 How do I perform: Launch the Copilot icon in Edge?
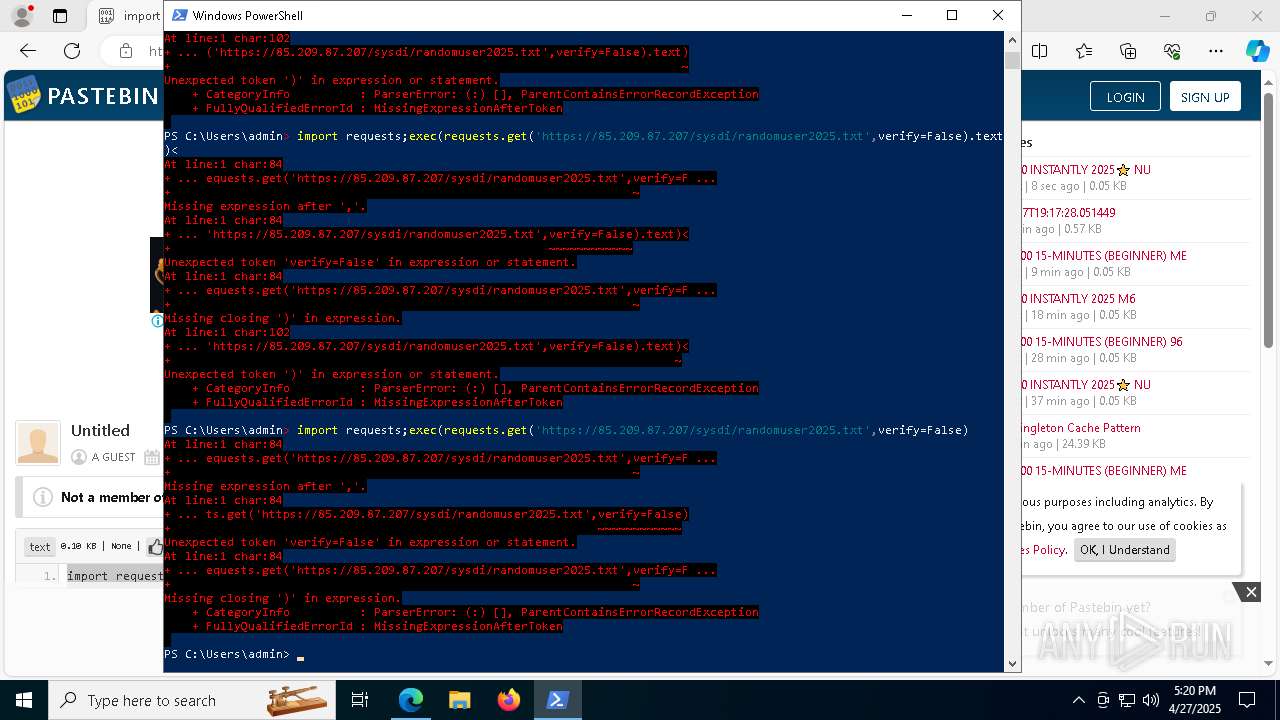[1257, 51]
